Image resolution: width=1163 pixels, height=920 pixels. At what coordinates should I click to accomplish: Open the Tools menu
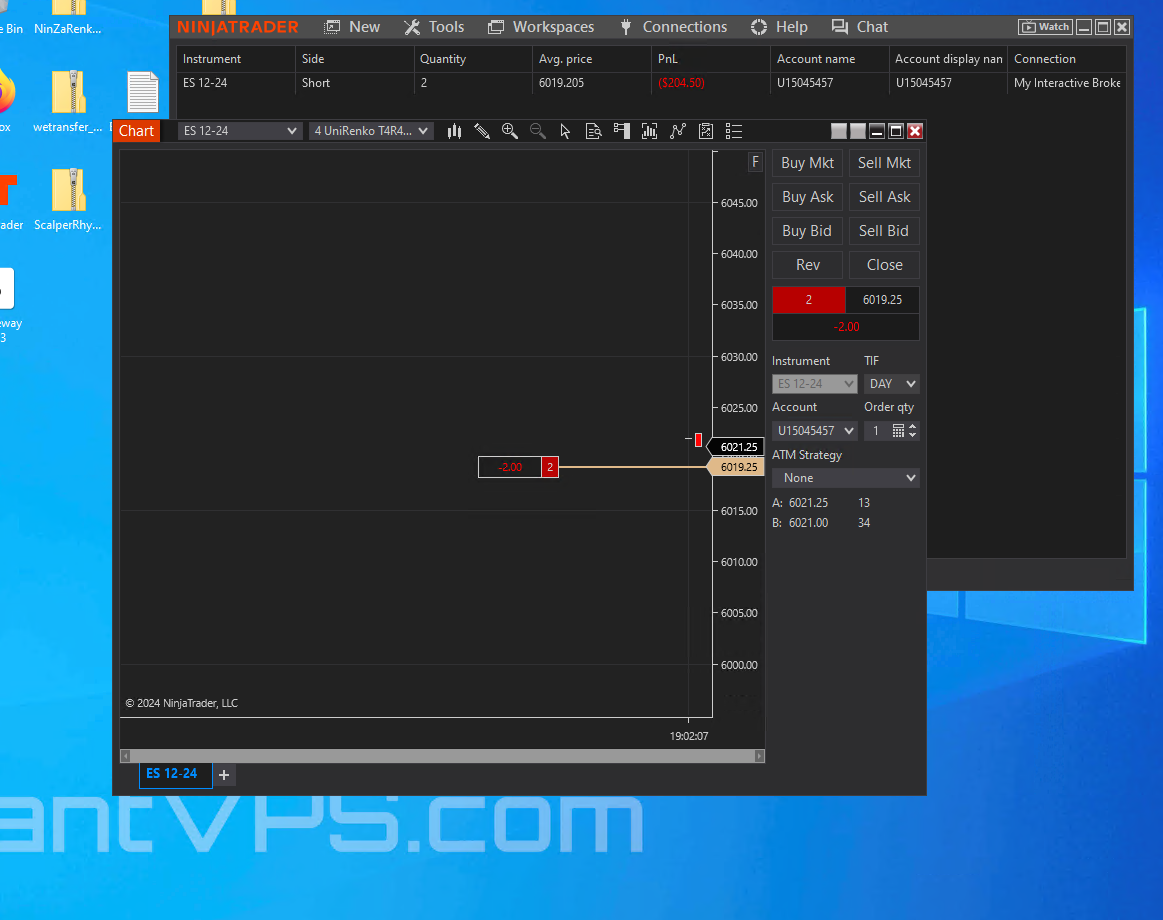tap(434, 27)
